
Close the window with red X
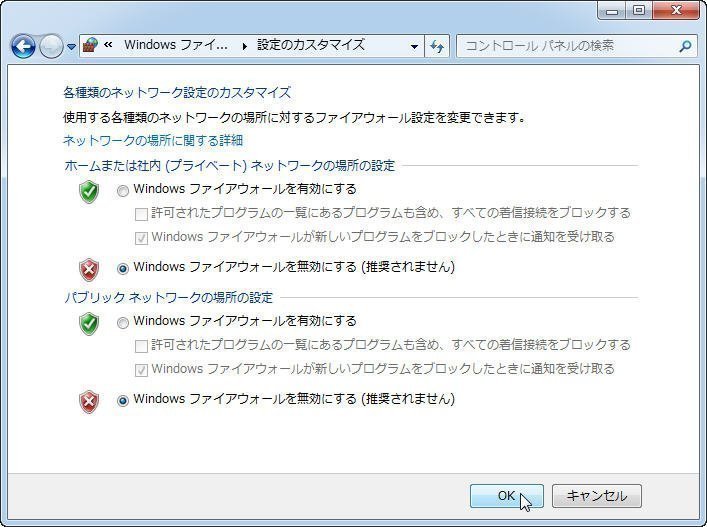coord(676,10)
